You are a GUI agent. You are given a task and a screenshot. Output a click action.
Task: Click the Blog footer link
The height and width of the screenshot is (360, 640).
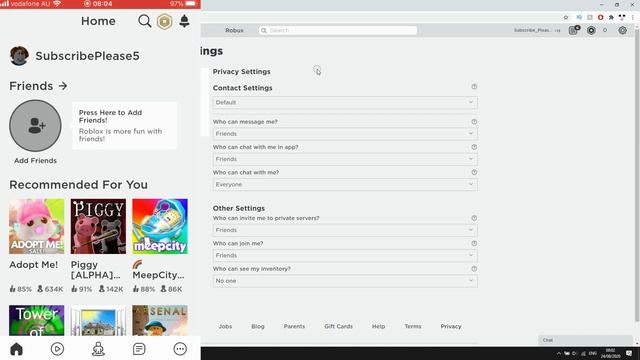[x=258, y=326]
